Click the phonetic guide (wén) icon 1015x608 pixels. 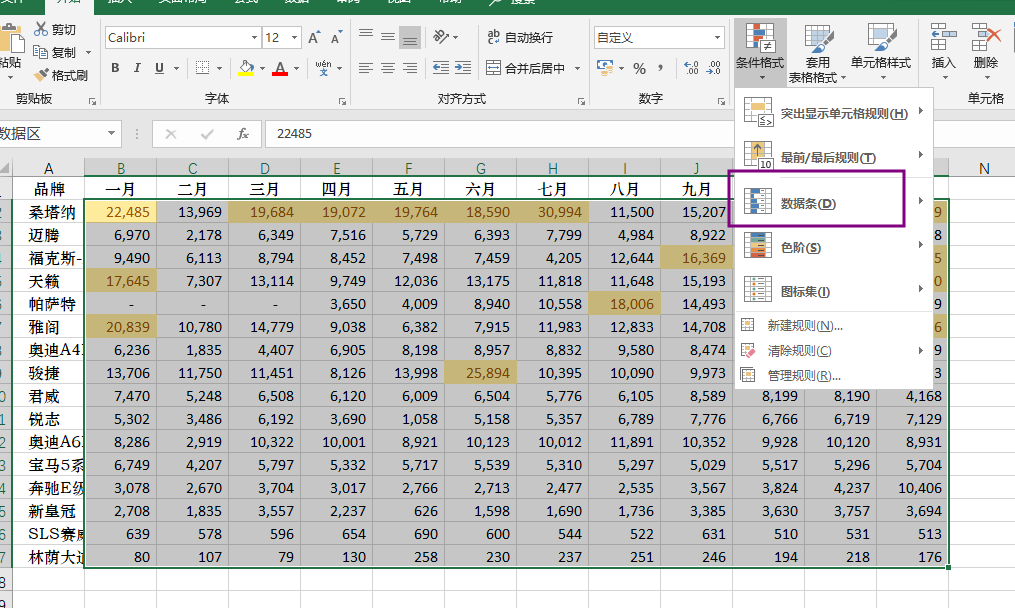pyautogui.click(x=323, y=68)
